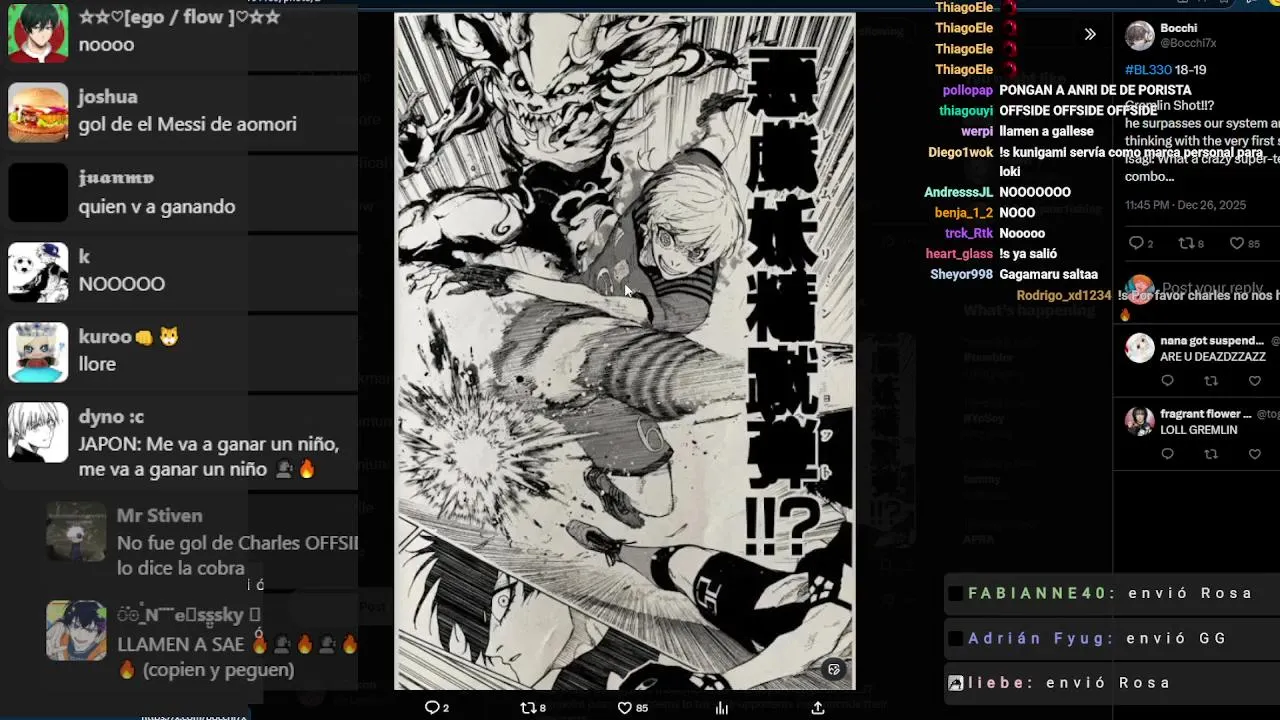Click joshua's burger avatar in chat
The height and width of the screenshot is (720, 1280).
[38, 112]
